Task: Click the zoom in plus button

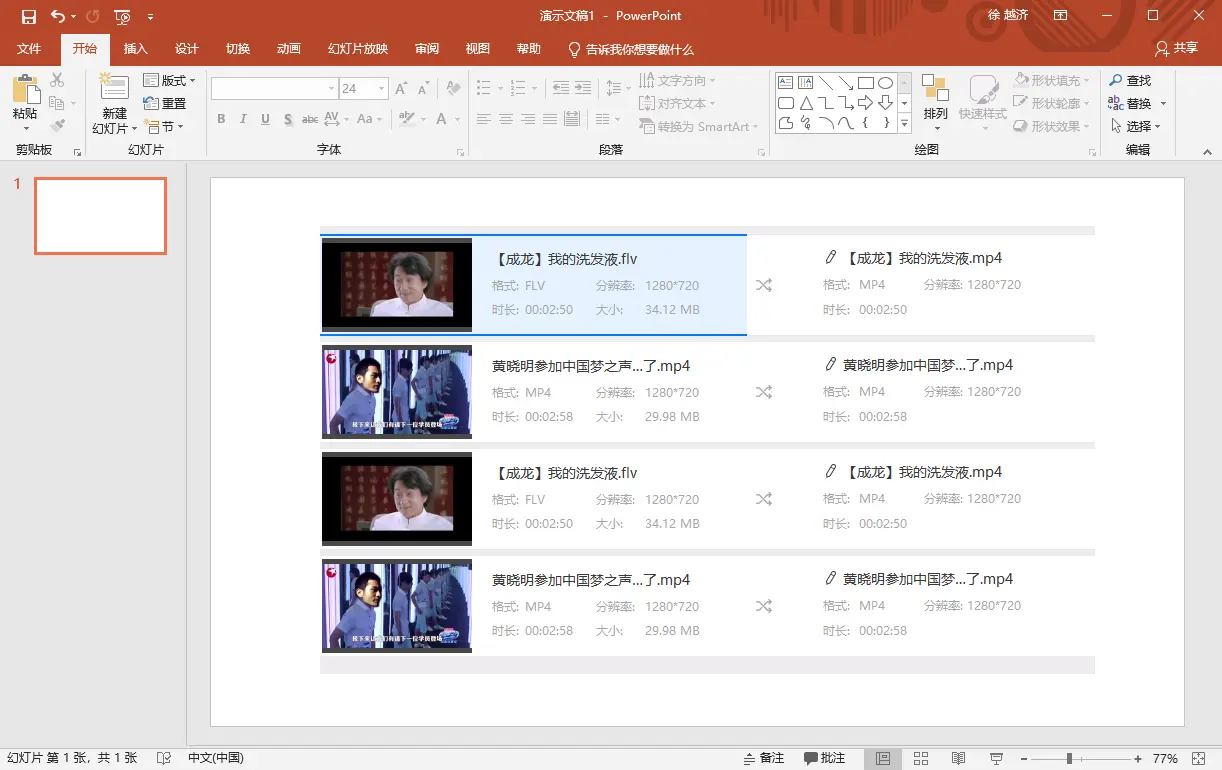Action: [x=1138, y=759]
